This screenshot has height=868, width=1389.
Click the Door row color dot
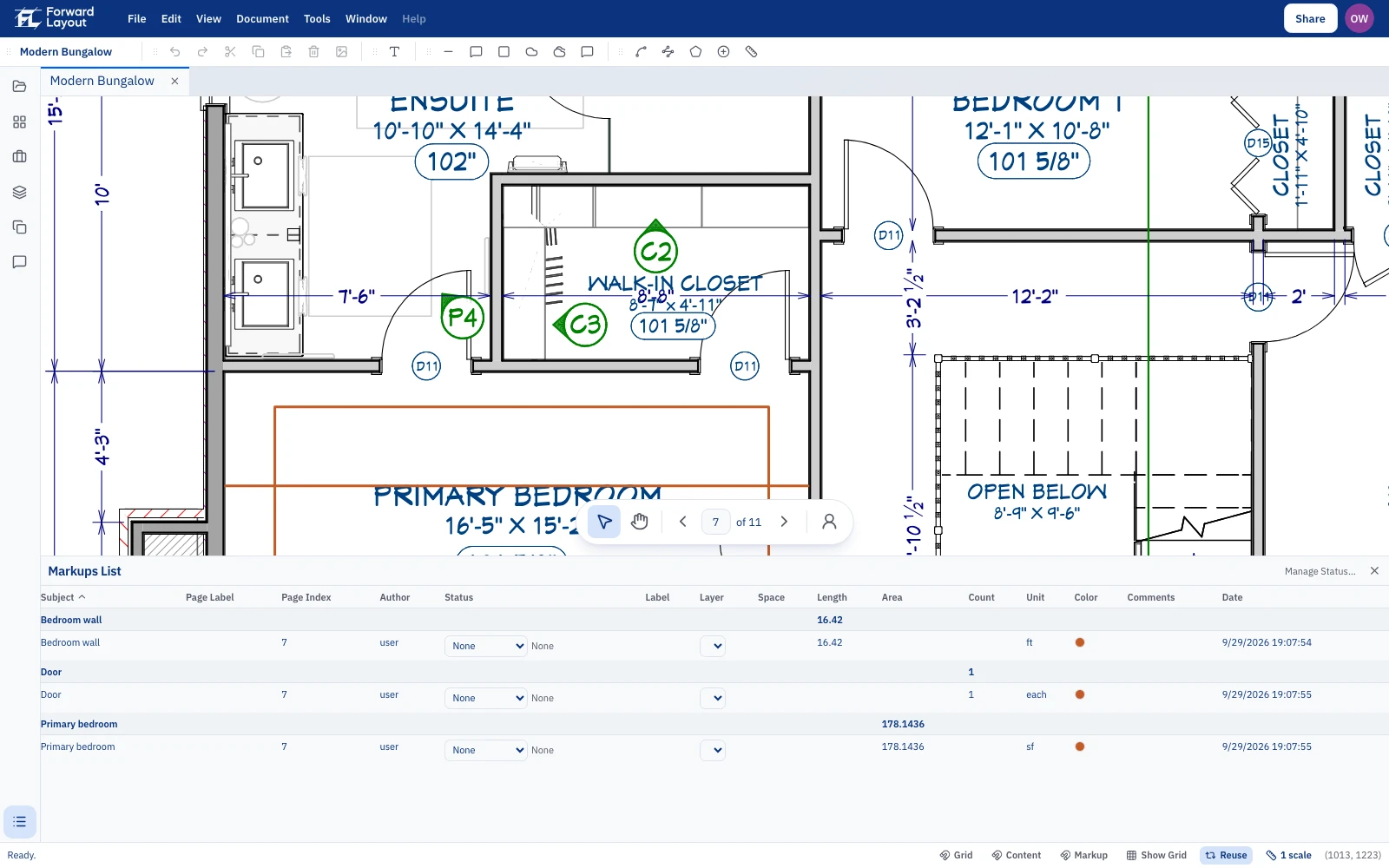click(1080, 694)
